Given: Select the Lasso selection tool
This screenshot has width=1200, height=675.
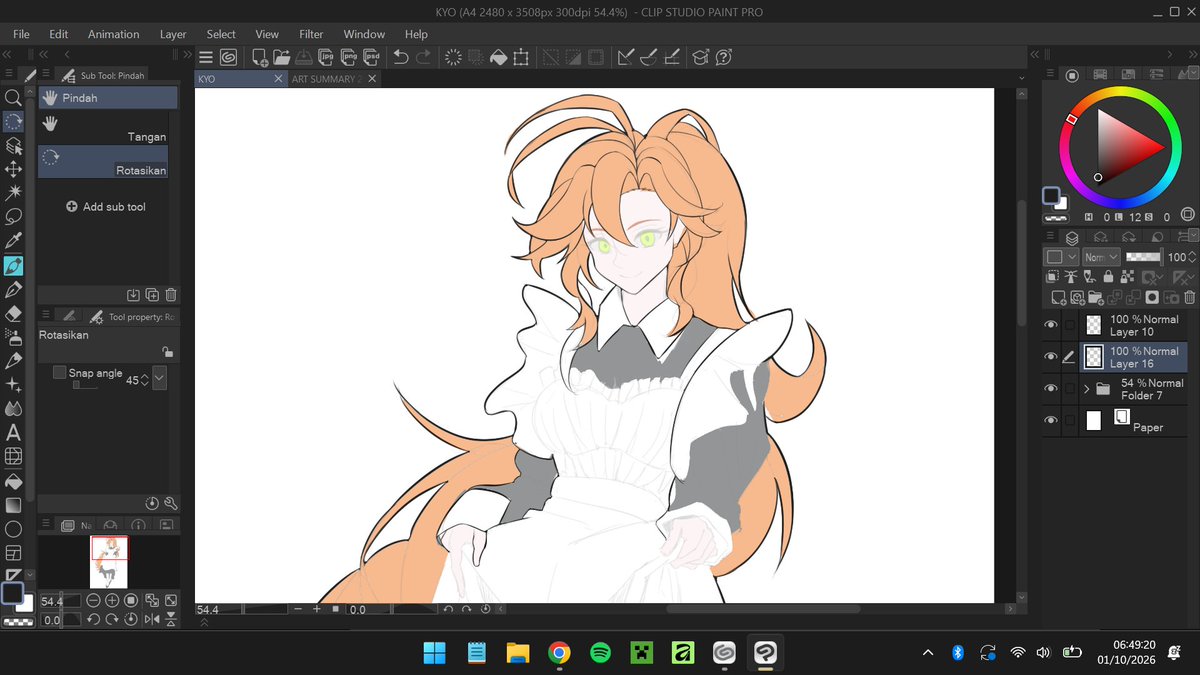Looking at the screenshot, I should pyautogui.click(x=13, y=216).
